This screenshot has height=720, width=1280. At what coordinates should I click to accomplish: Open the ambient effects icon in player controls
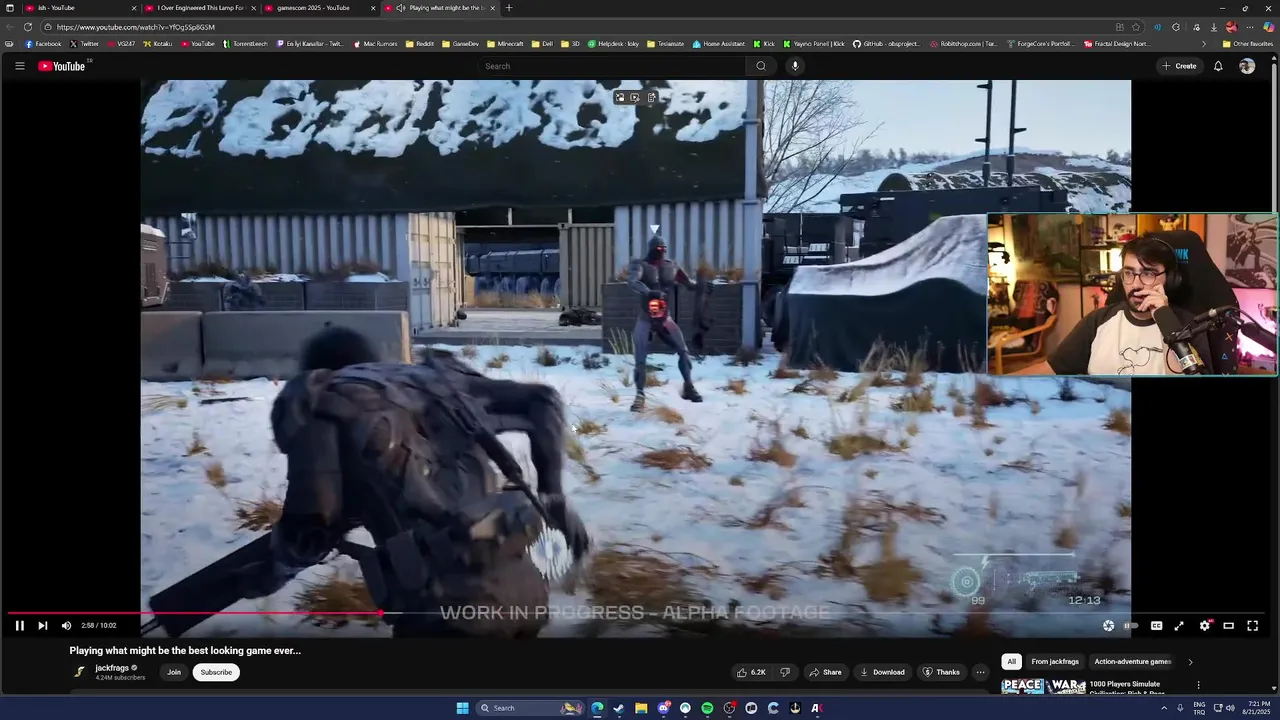pyautogui.click(x=1108, y=626)
